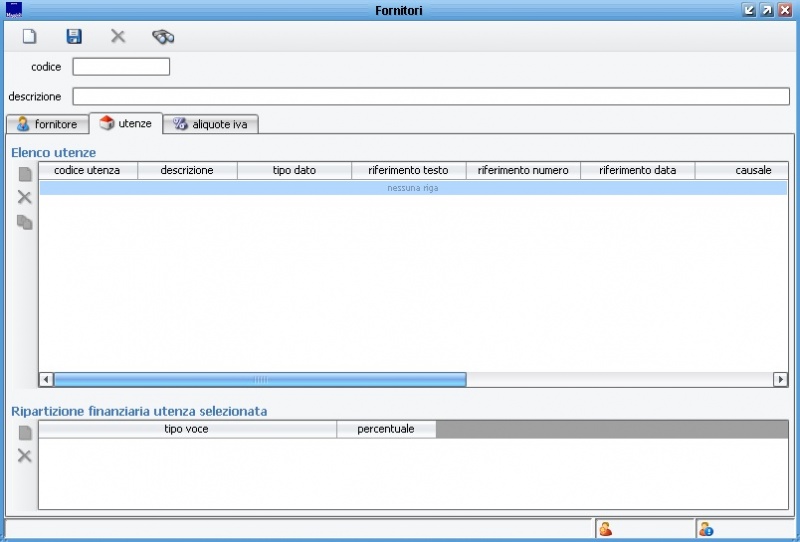The image size is (800, 542).
Task: Click the user icon in status bar
Action: pos(606,529)
